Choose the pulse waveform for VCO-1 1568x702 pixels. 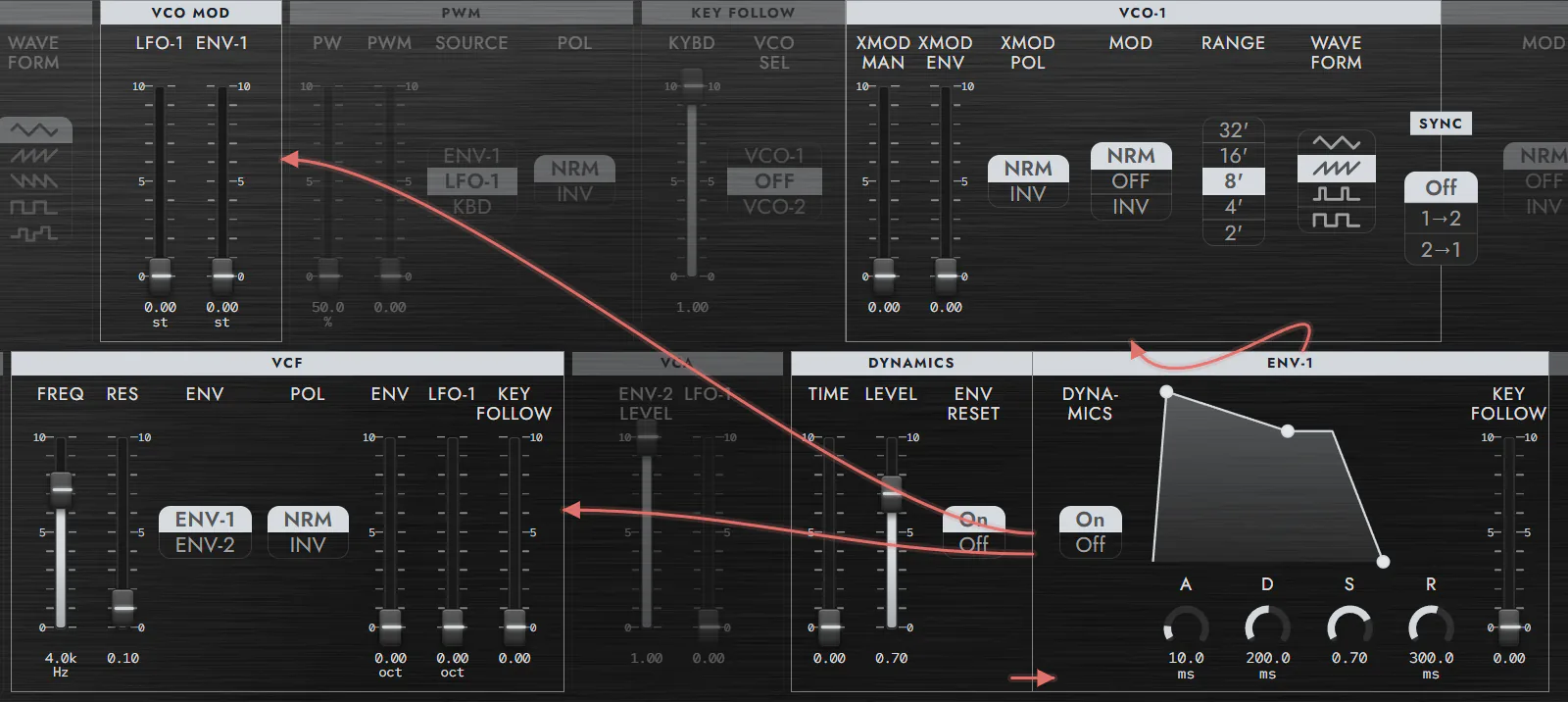[1336, 194]
